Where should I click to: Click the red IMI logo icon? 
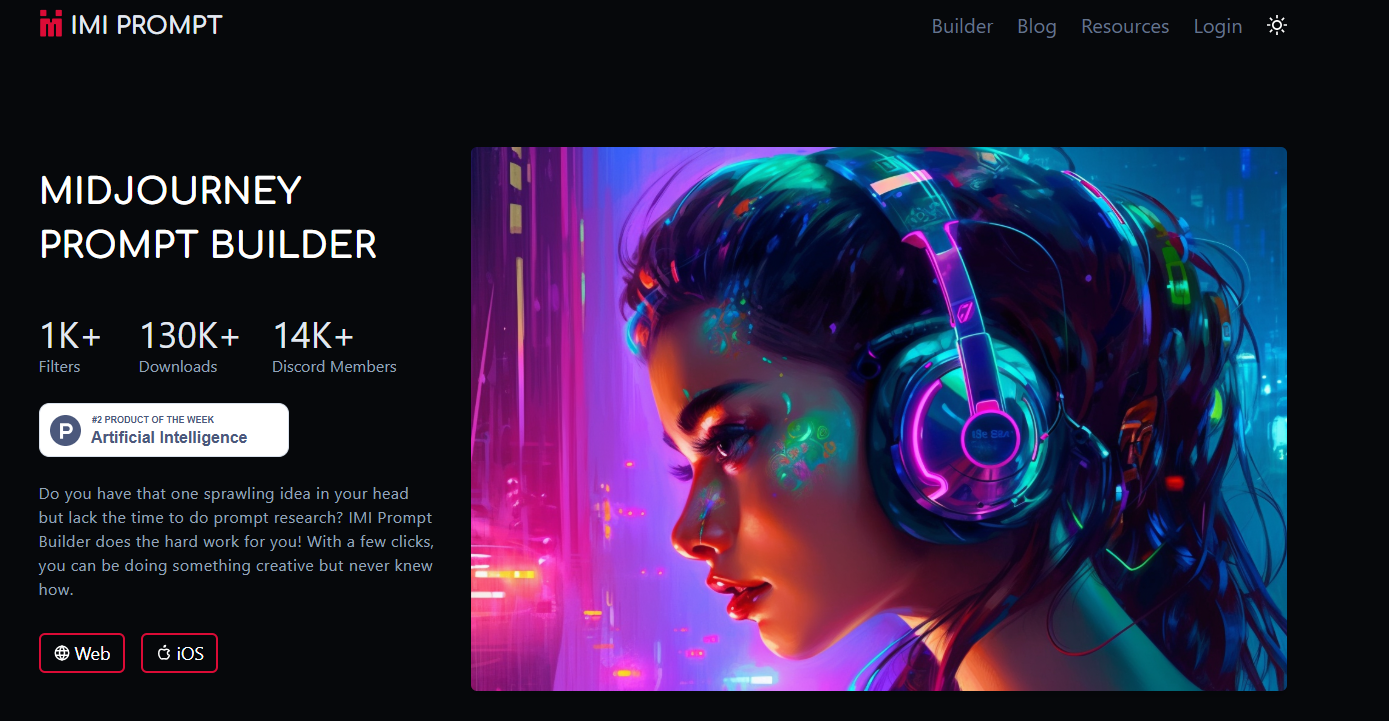click(x=51, y=24)
